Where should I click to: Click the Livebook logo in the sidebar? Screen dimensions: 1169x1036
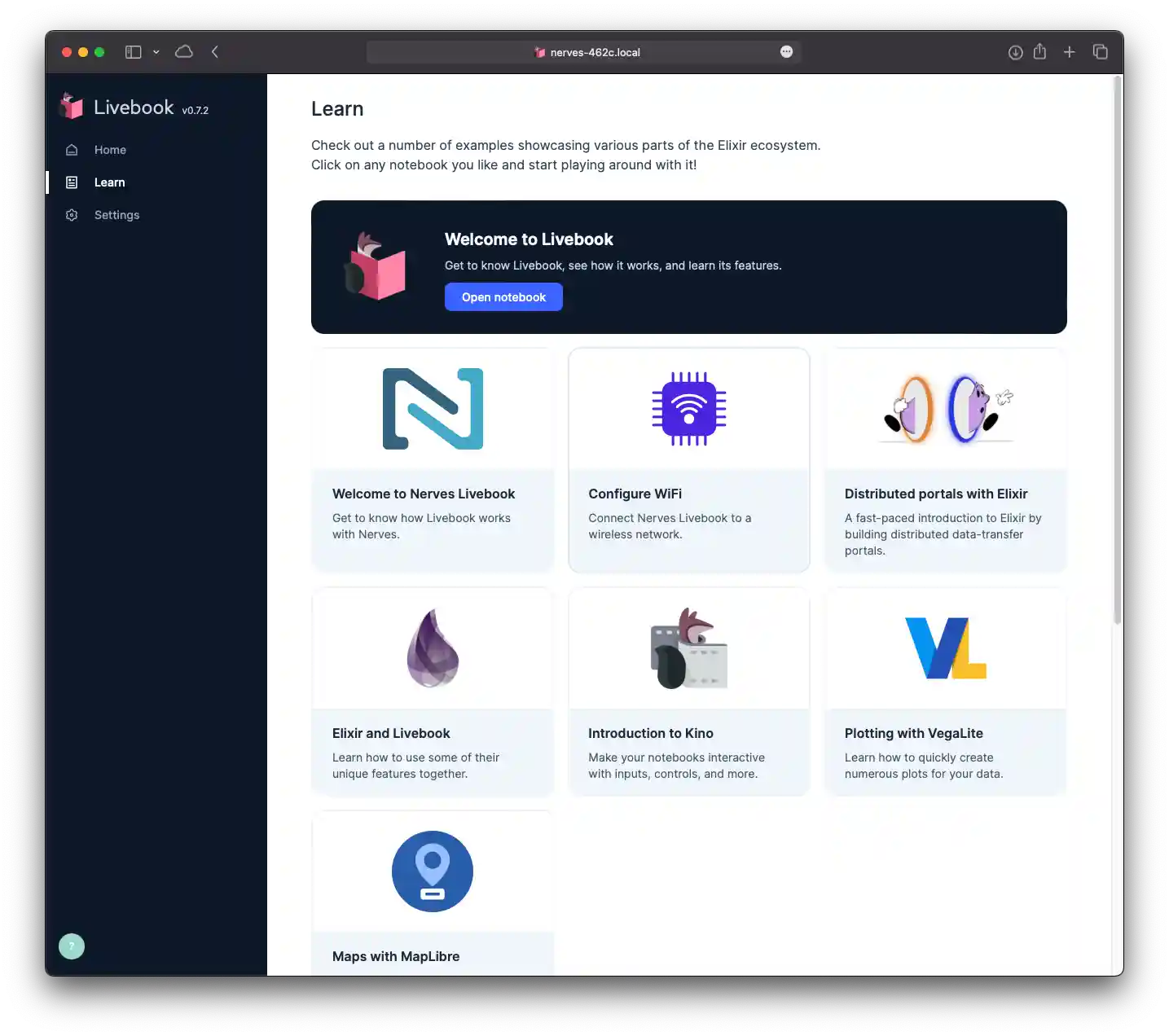[x=72, y=107]
